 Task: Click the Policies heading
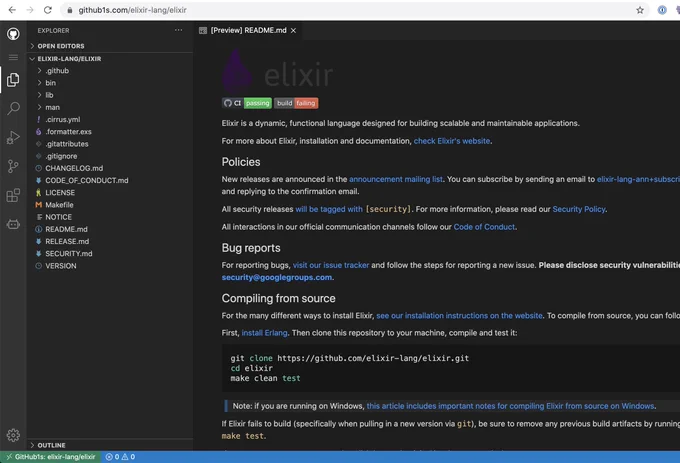241,162
